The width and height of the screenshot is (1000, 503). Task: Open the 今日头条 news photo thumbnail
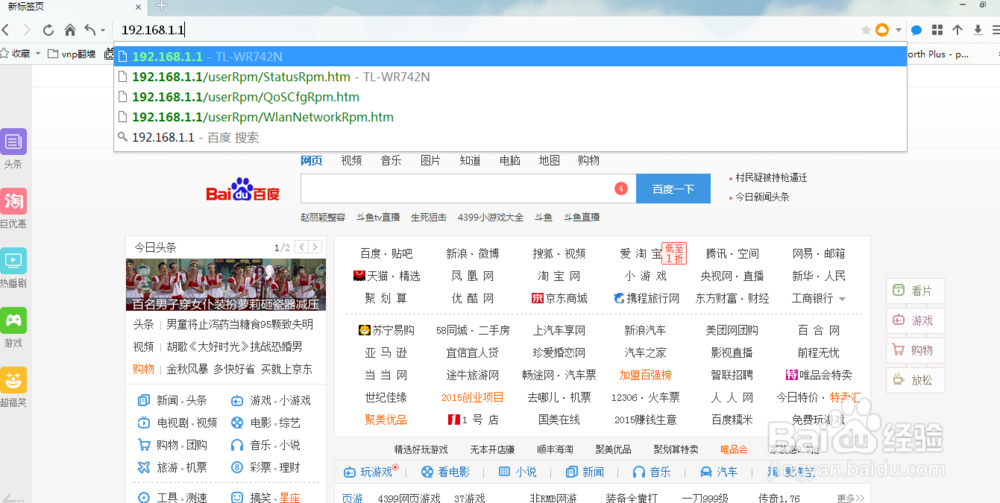[x=226, y=284]
